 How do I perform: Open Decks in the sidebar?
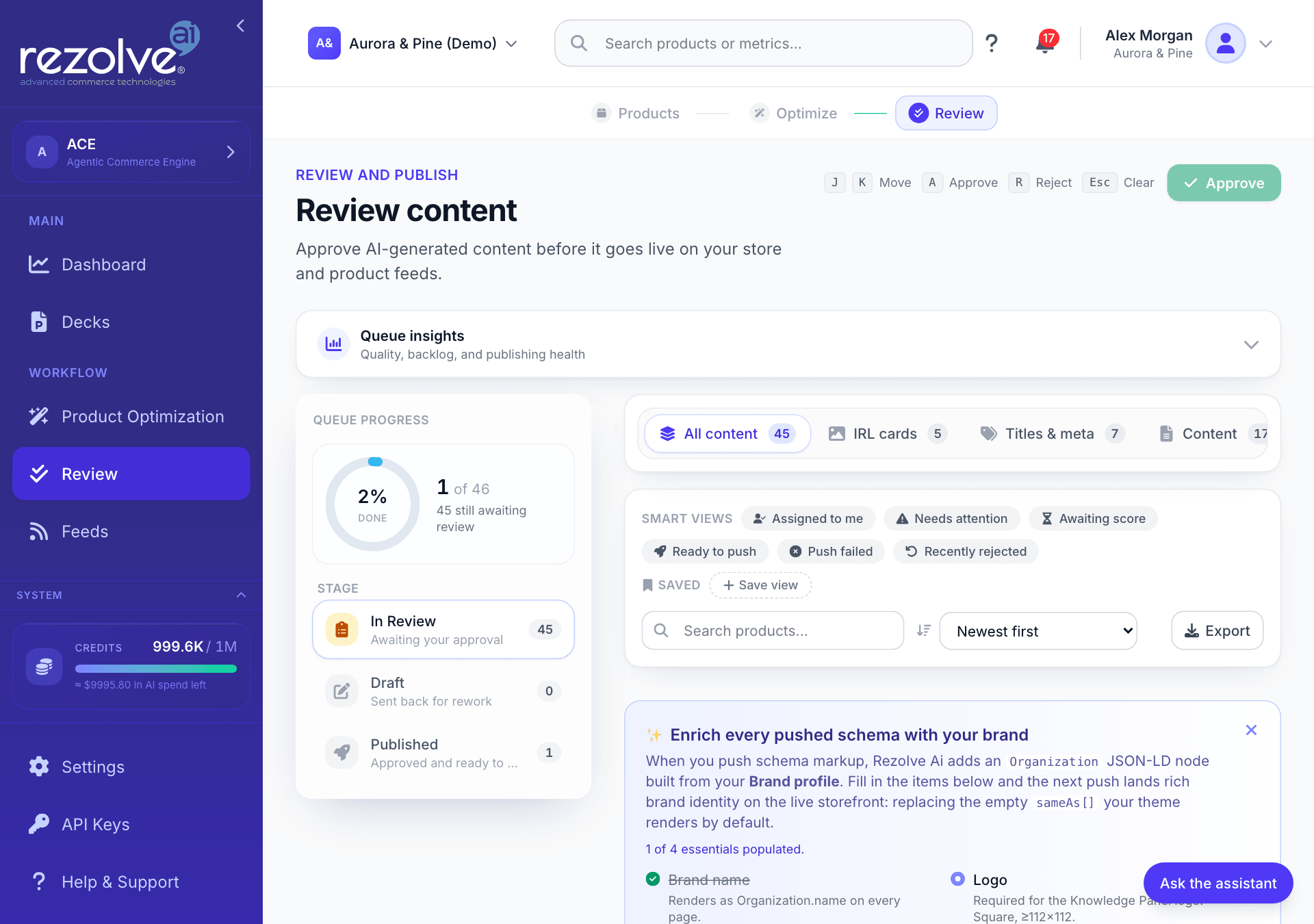[131, 322]
